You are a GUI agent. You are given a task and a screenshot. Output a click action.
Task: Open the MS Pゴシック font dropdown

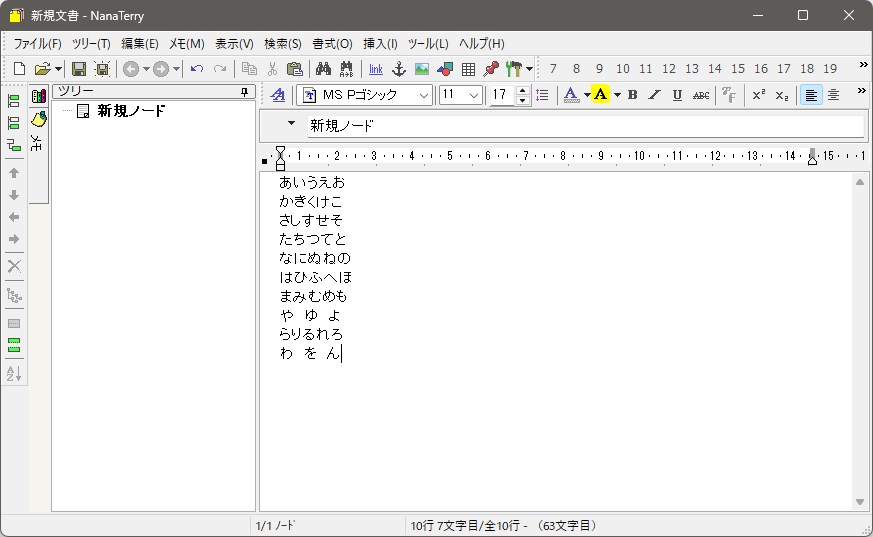click(424, 95)
